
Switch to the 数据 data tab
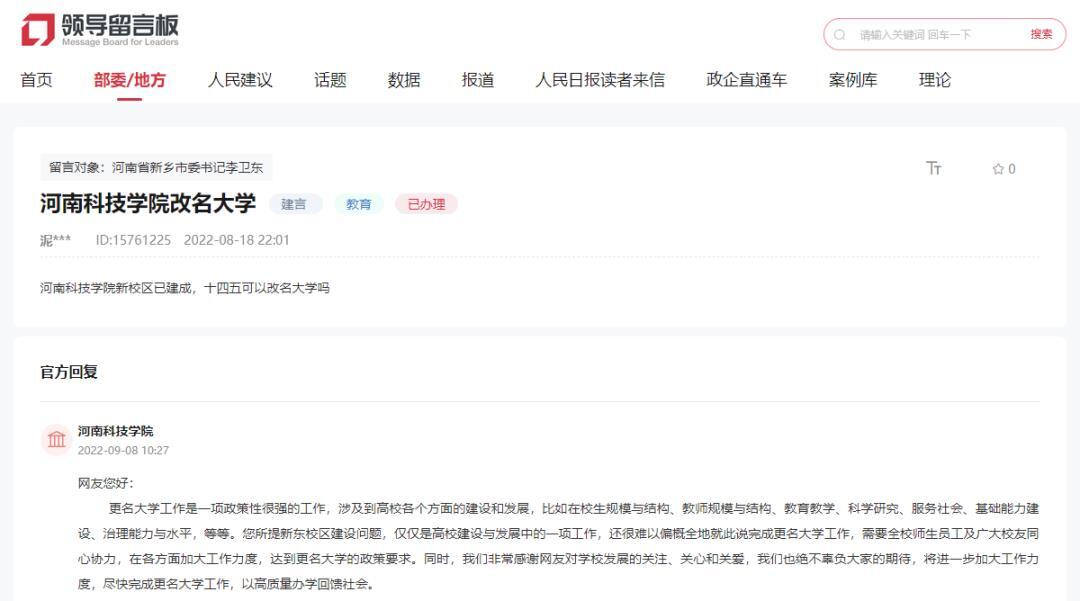click(x=404, y=80)
